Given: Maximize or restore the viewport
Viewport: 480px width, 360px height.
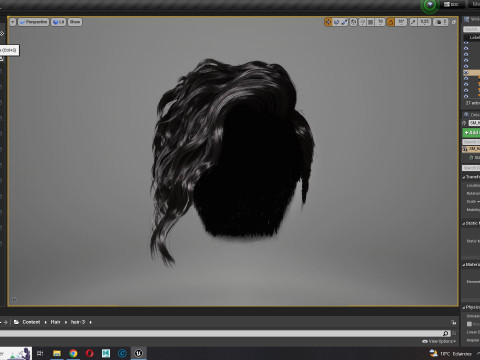Looking at the screenshot, I should tap(453, 22).
